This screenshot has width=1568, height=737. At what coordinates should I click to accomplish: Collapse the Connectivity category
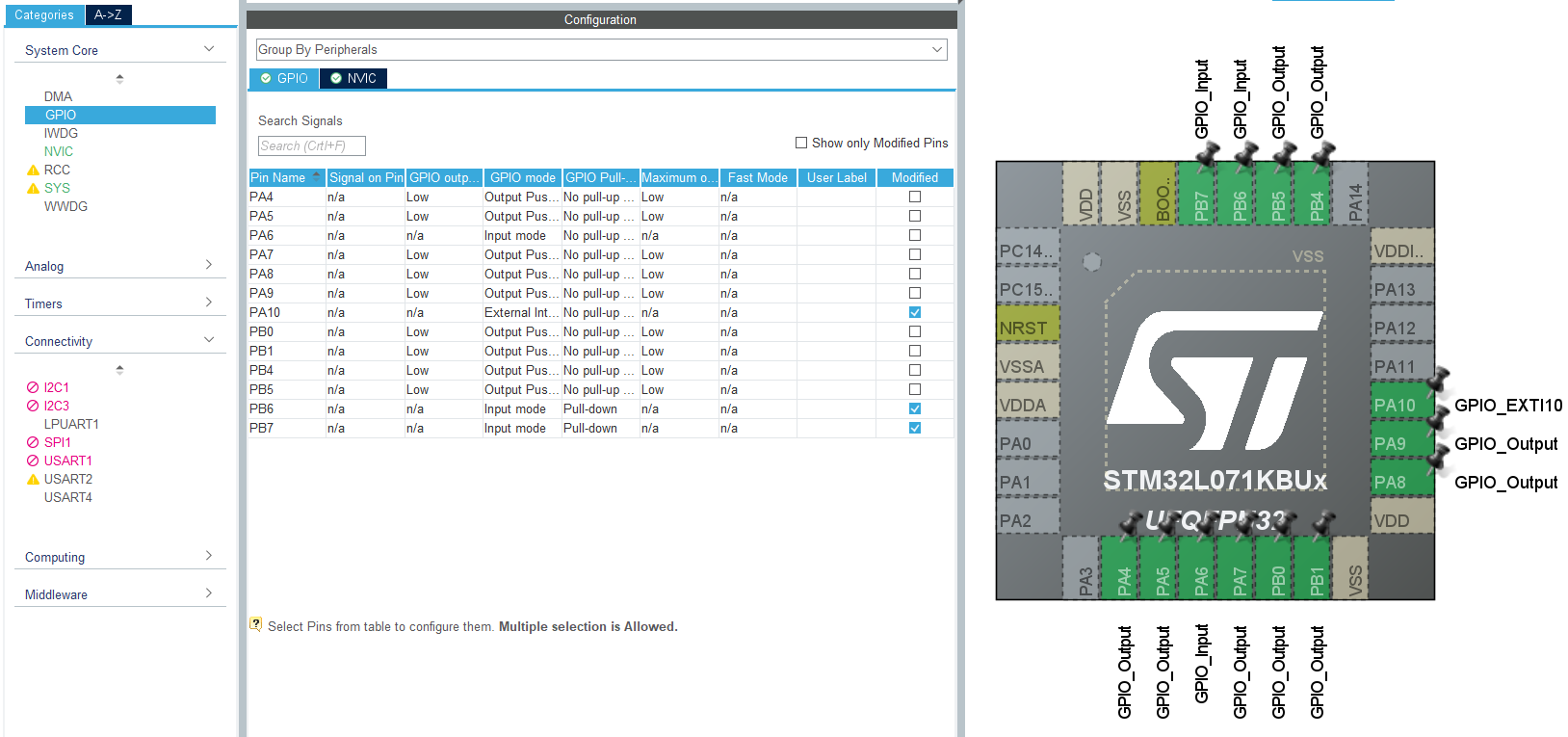(209, 340)
